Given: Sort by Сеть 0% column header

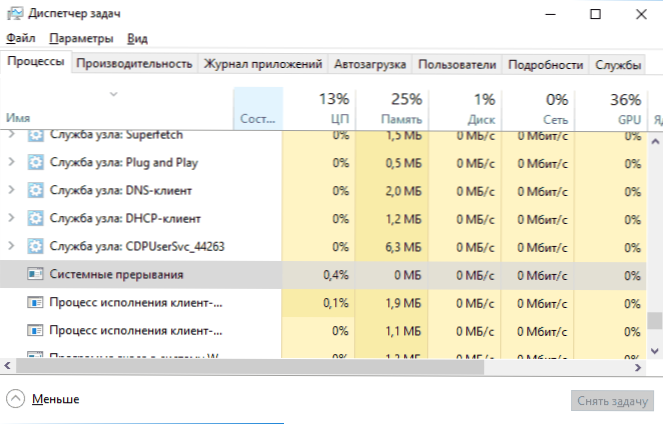Looking at the screenshot, I should (x=538, y=109).
